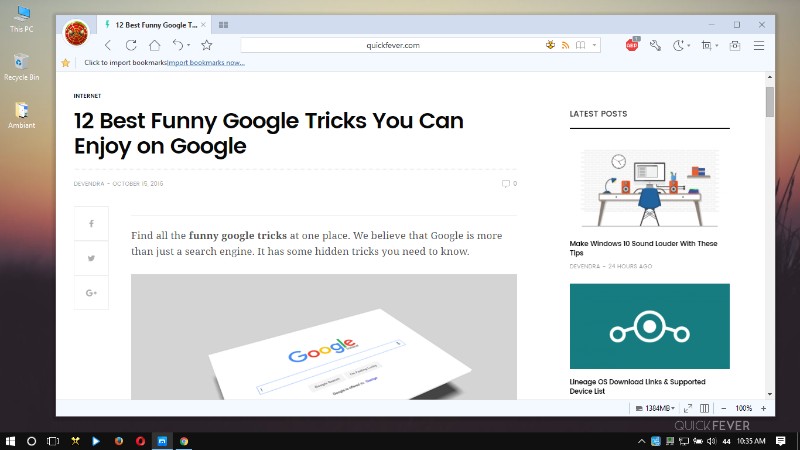The width and height of the screenshot is (800, 450).
Task: Open the Adblock red badge icon
Action: [632, 44]
